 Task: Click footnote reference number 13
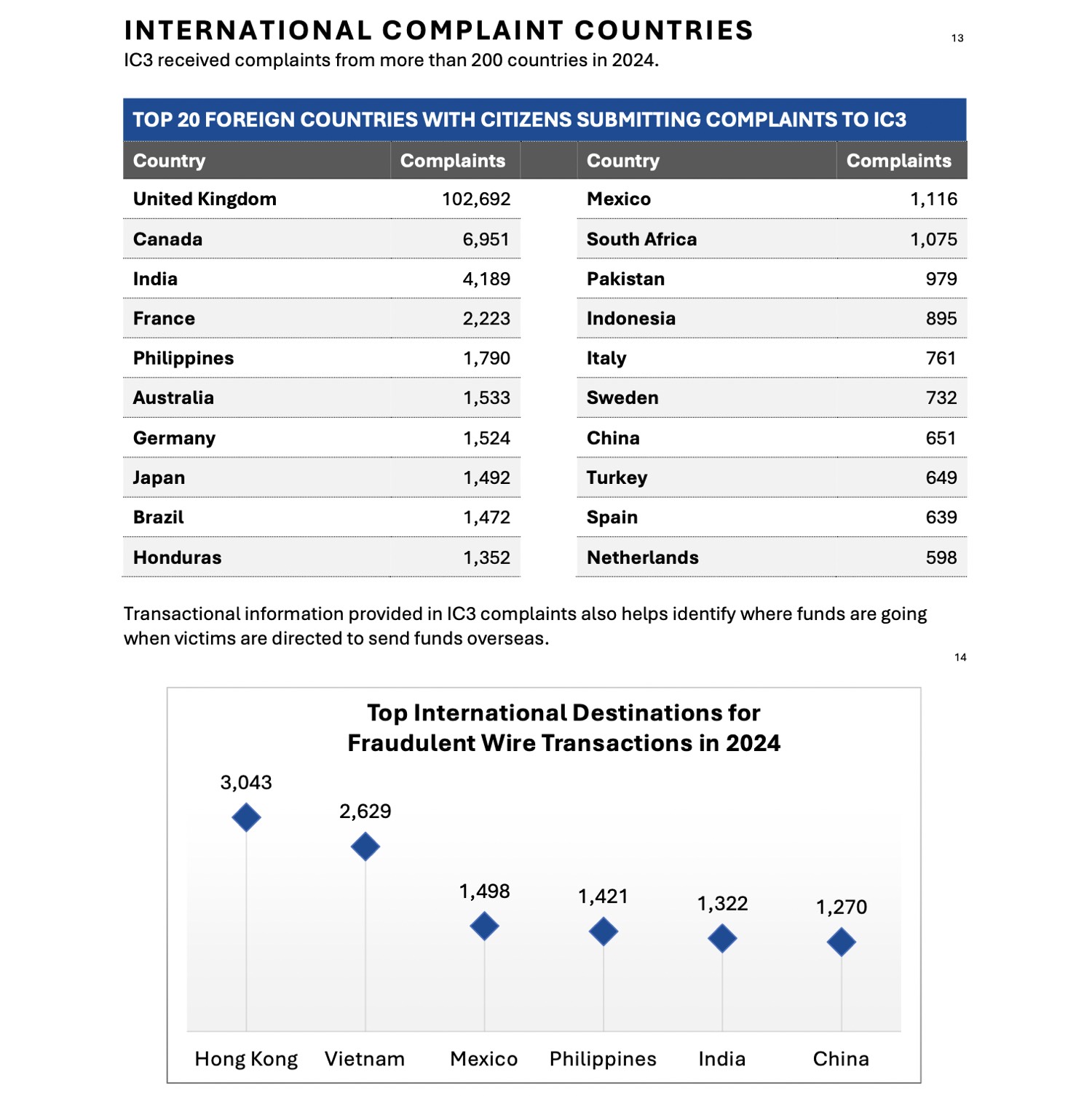pos(957,38)
